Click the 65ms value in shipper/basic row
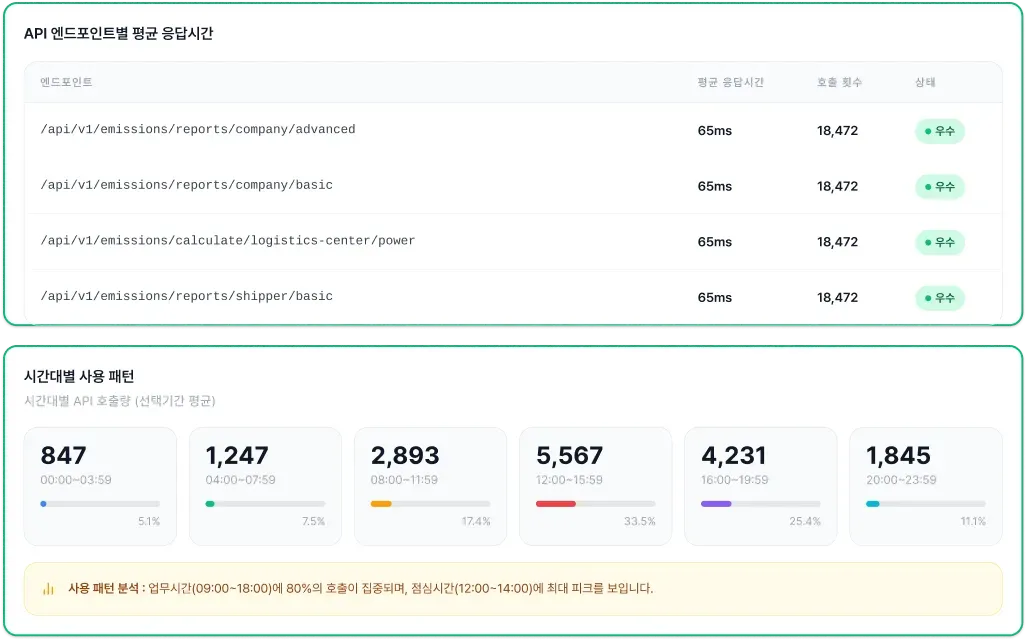 (715, 298)
